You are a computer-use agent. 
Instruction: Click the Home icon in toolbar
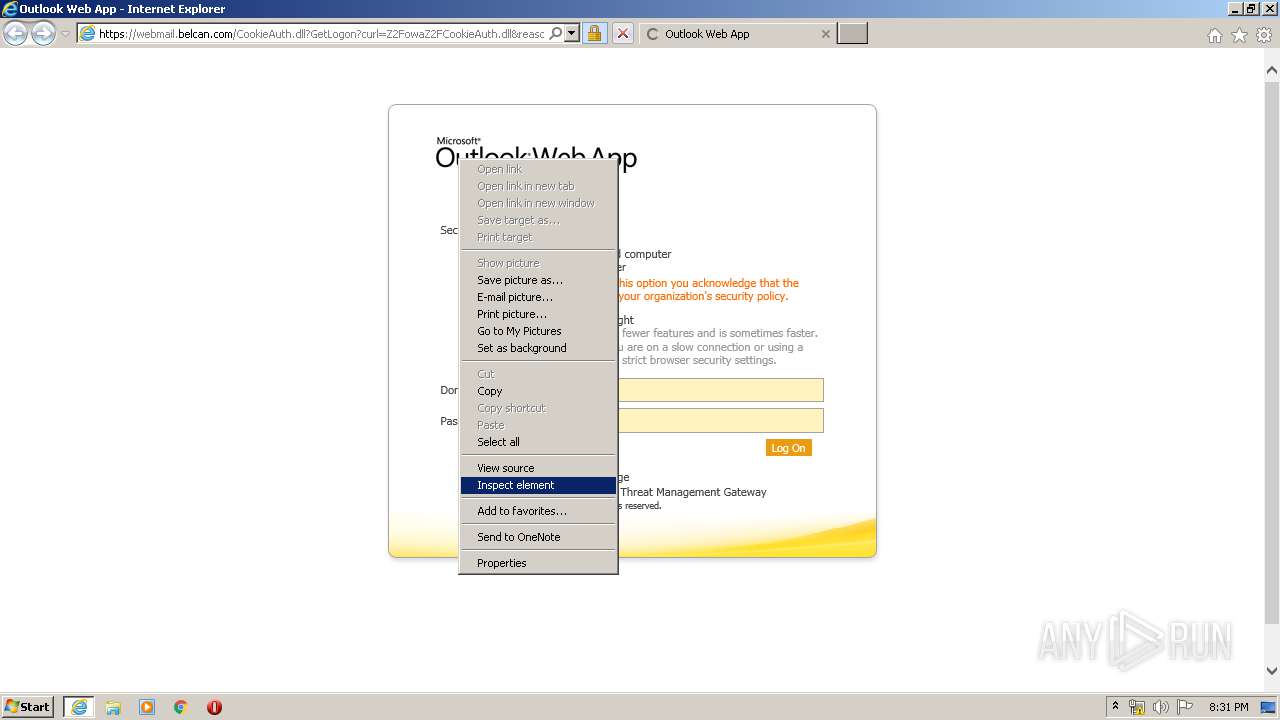[1214, 35]
